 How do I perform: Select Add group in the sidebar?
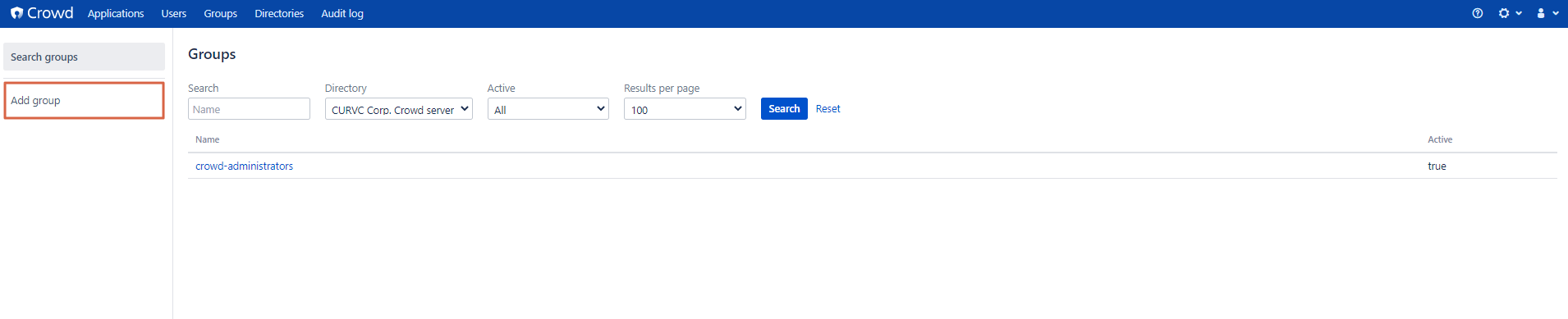[x=84, y=100]
